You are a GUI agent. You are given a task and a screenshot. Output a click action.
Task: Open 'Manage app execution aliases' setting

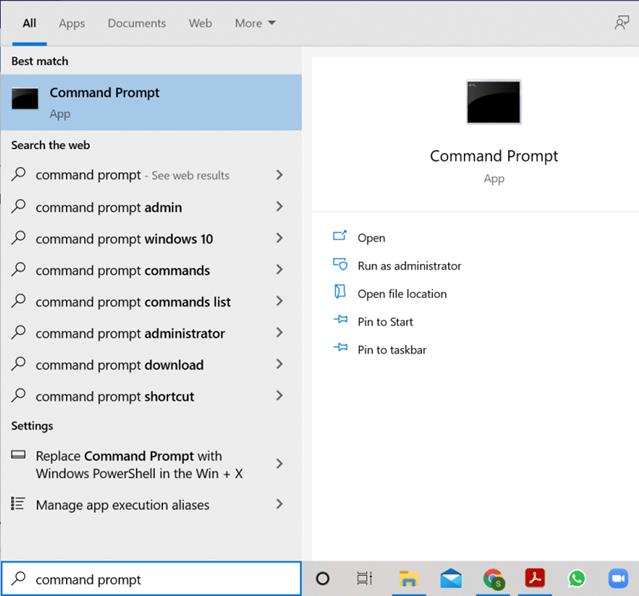[151, 505]
